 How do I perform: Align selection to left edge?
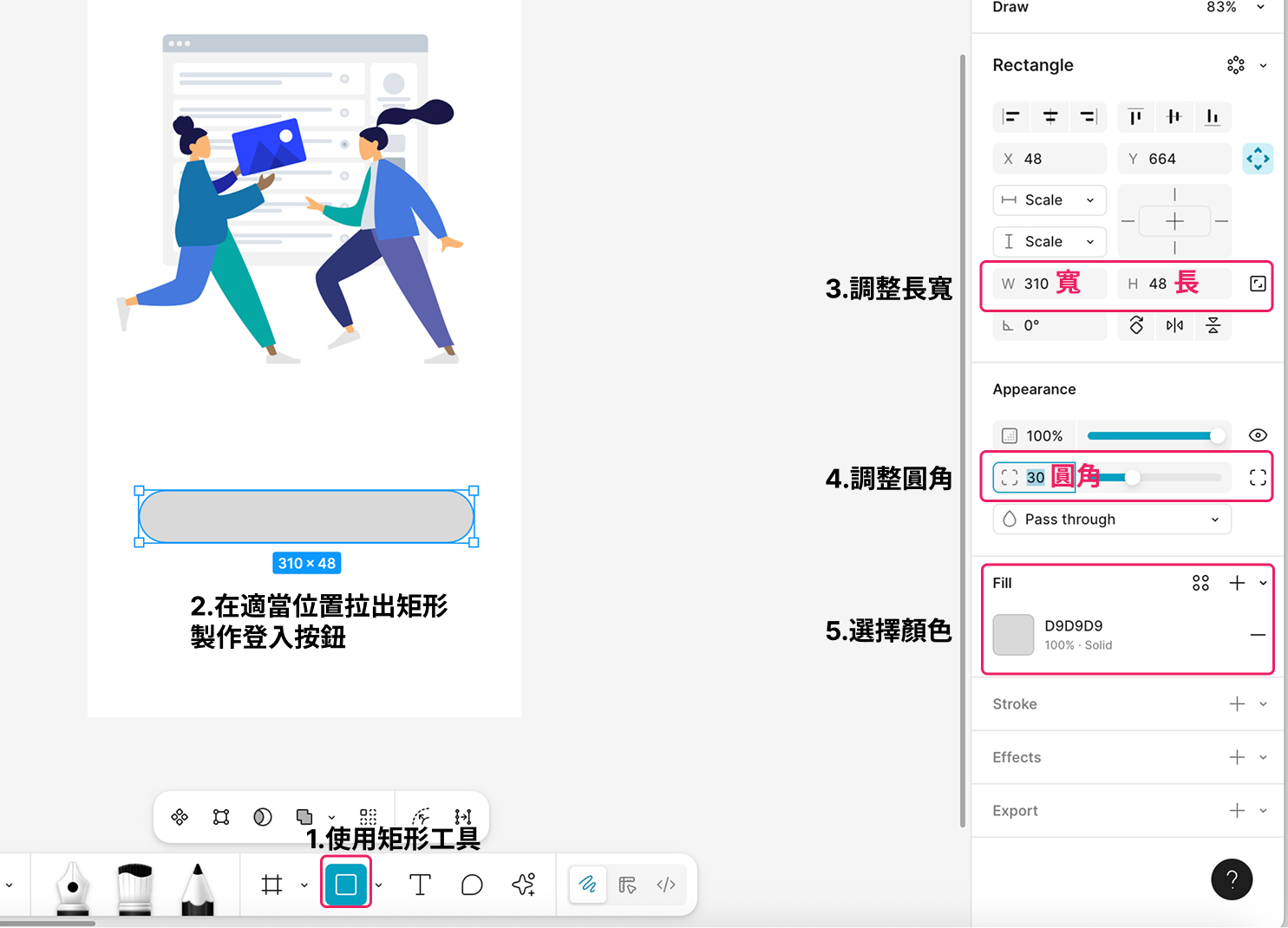(x=1010, y=116)
